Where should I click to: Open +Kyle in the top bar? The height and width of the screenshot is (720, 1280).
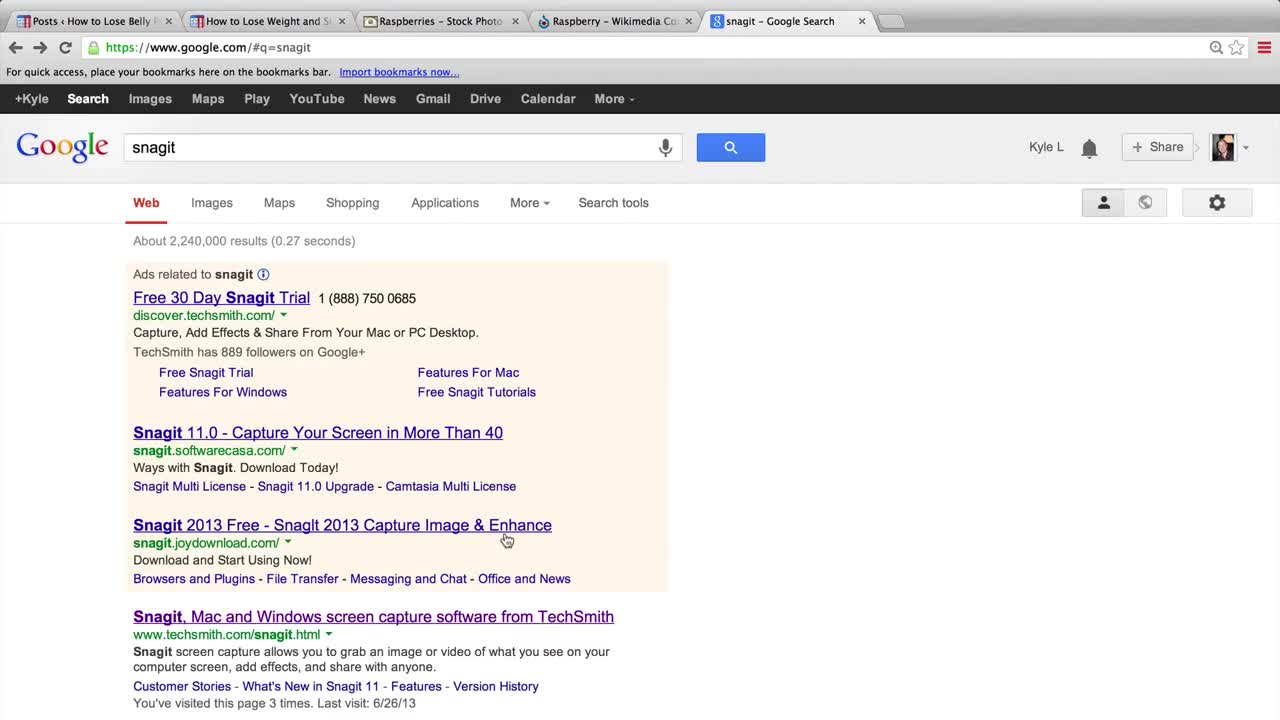point(31,99)
